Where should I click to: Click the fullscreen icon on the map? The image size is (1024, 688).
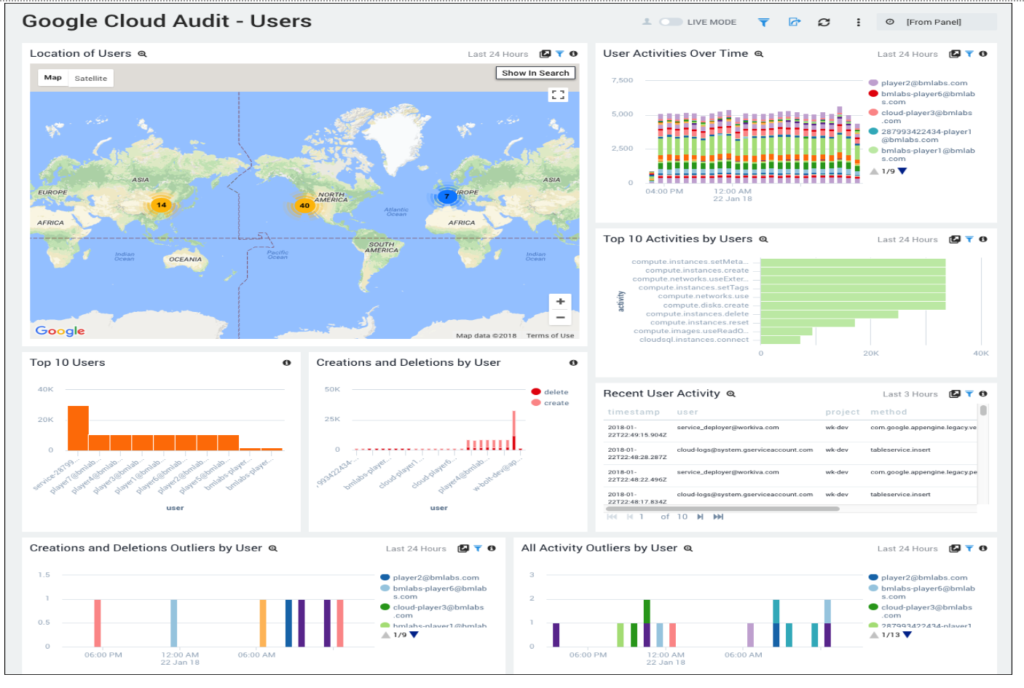558,95
